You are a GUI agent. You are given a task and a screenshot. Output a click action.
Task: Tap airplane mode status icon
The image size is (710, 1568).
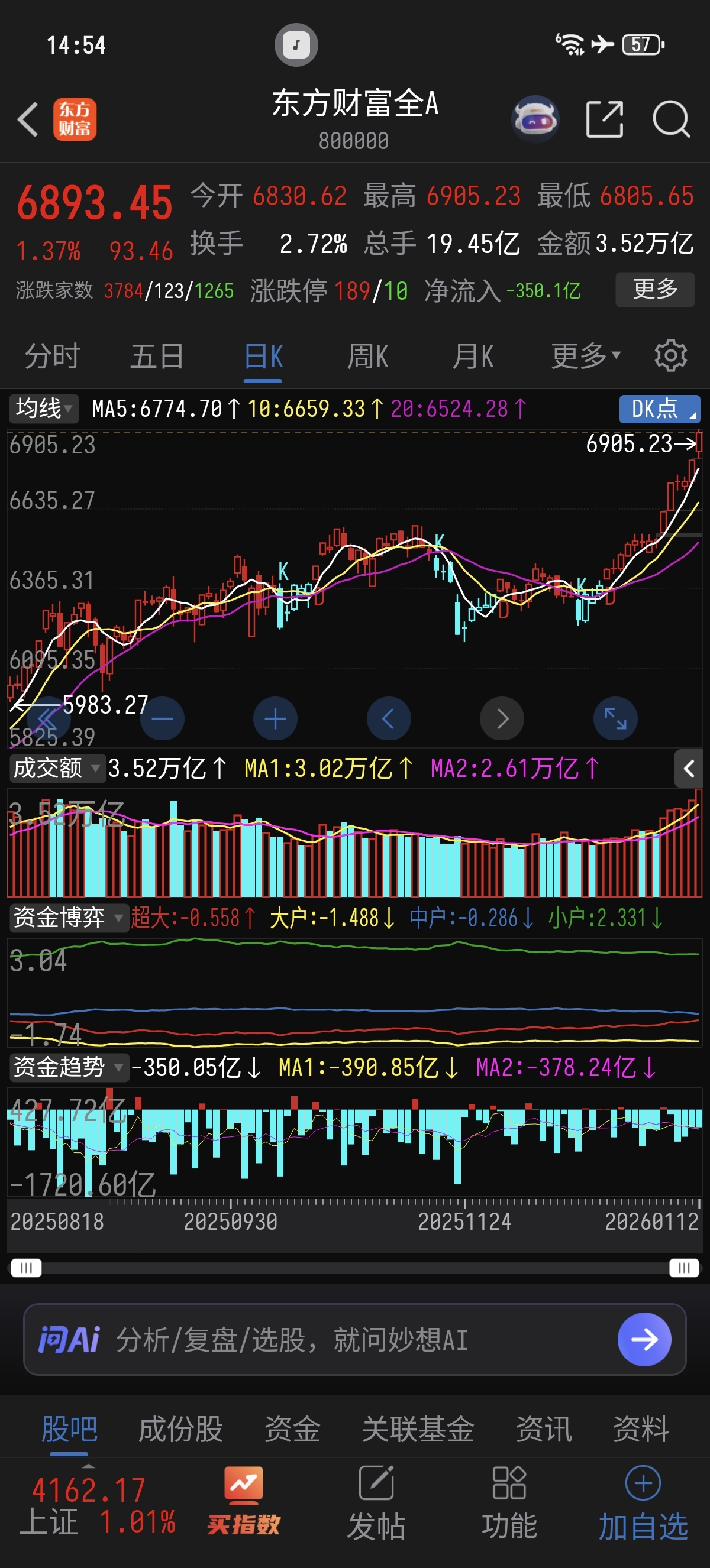(x=603, y=44)
